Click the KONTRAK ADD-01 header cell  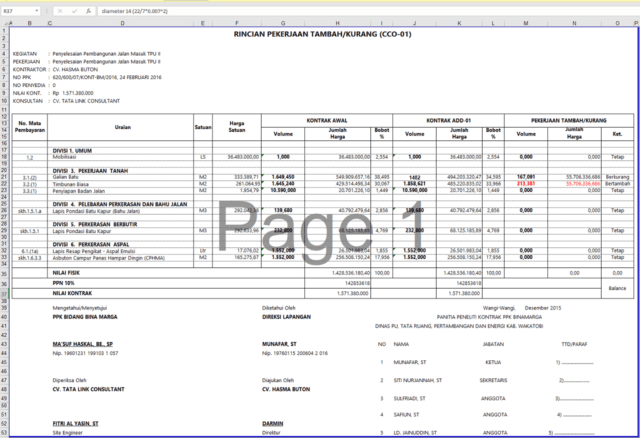[x=447, y=119]
